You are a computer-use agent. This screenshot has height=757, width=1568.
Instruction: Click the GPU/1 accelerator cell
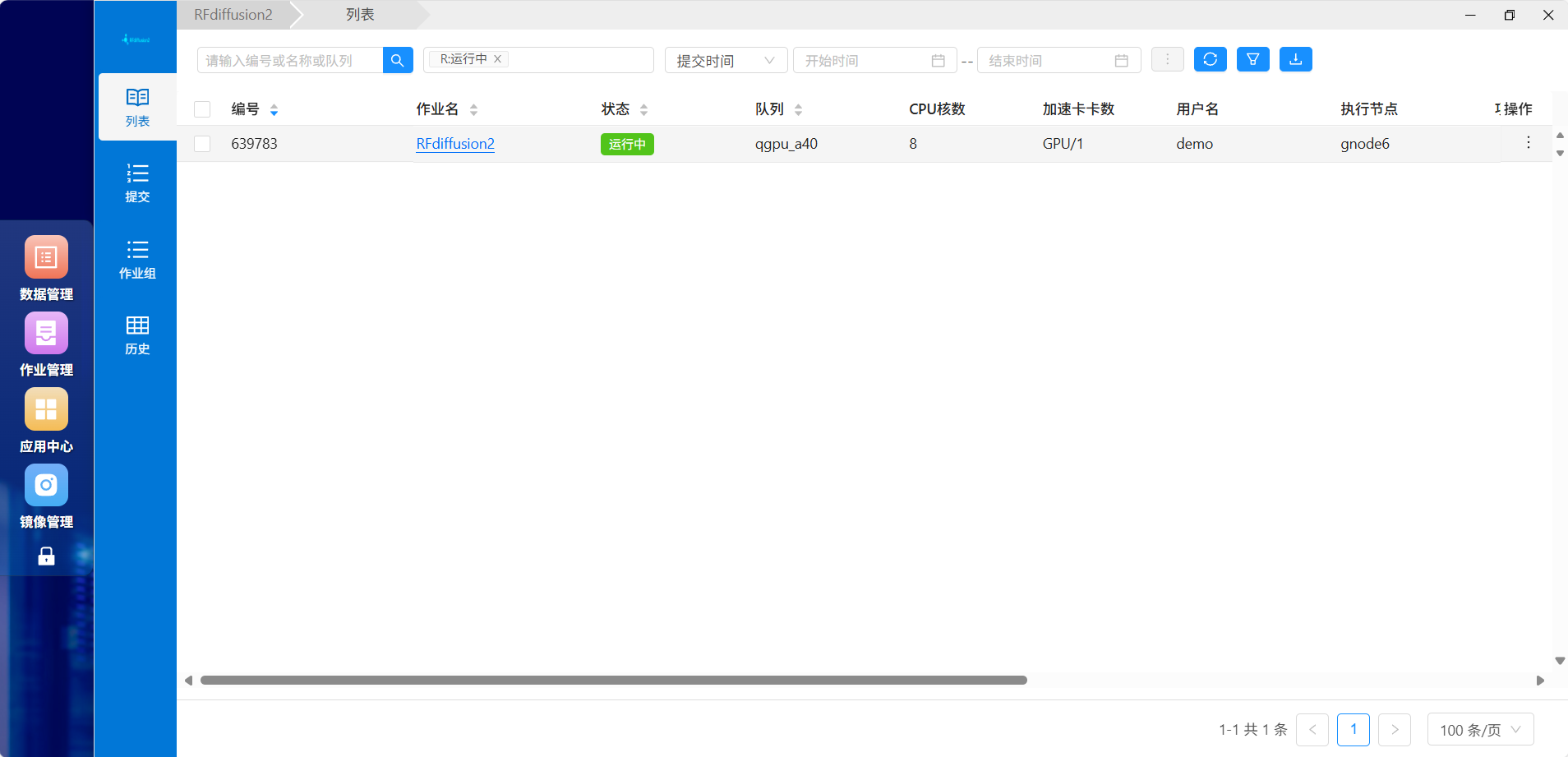1063,144
